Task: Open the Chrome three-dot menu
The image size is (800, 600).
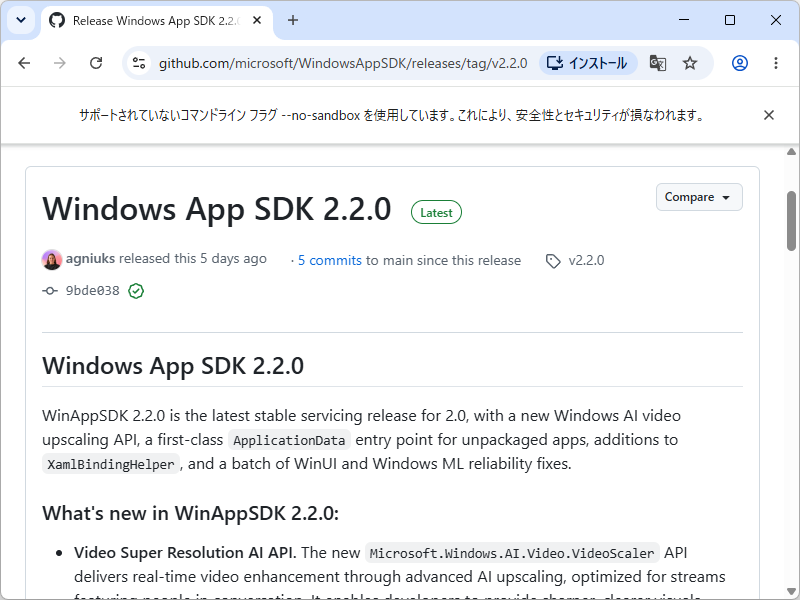Action: pyautogui.click(x=776, y=63)
